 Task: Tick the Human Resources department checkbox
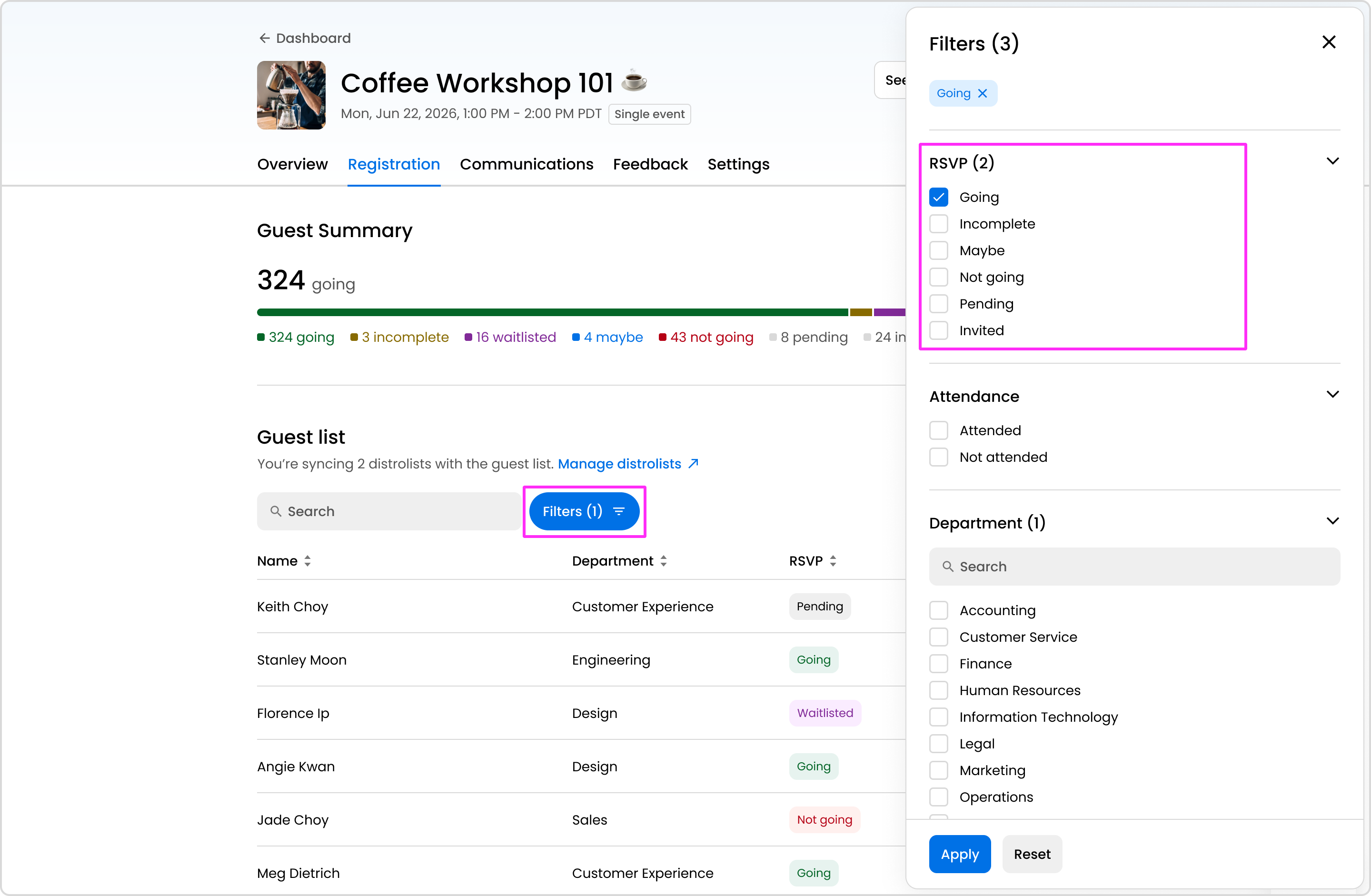pos(938,690)
